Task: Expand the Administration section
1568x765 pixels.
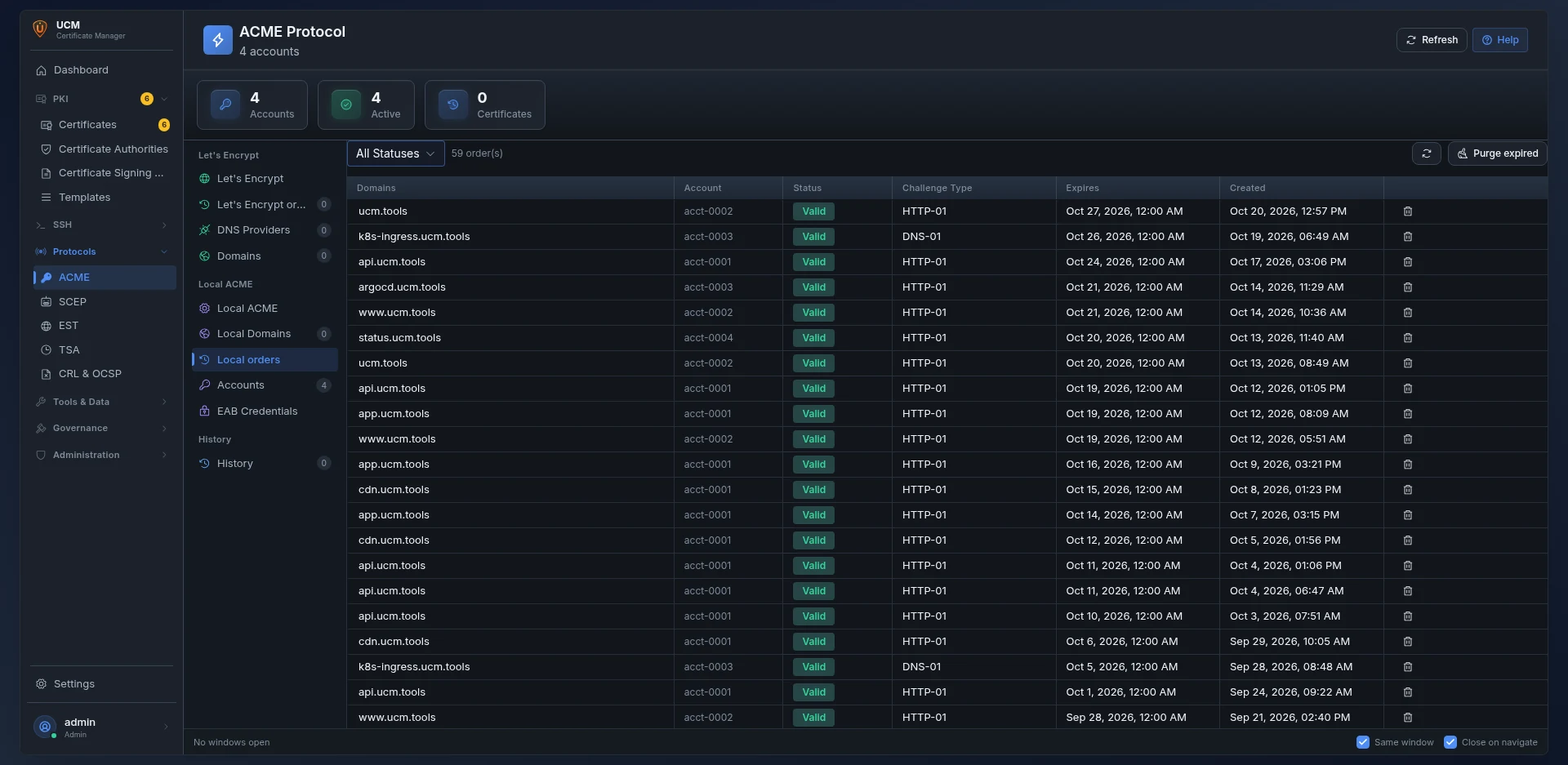Action: pyautogui.click(x=101, y=455)
